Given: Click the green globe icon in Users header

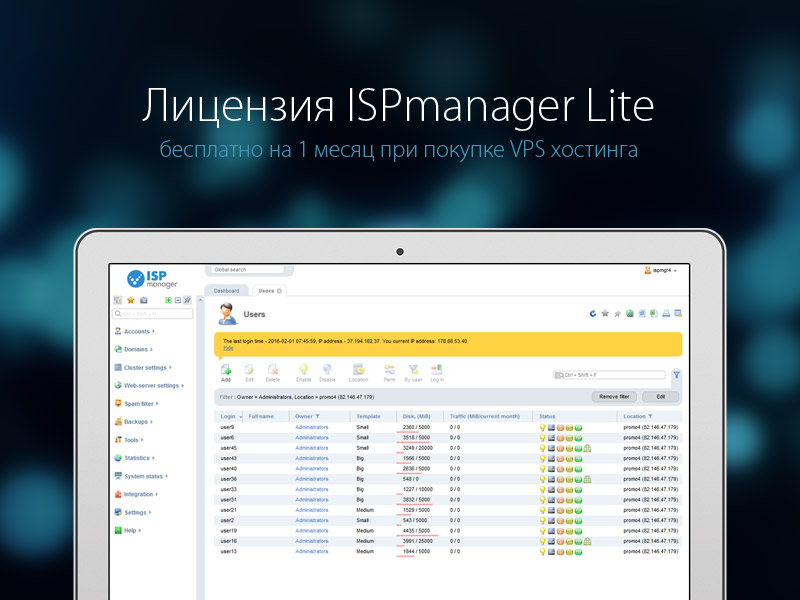Looking at the screenshot, I should (x=630, y=313).
